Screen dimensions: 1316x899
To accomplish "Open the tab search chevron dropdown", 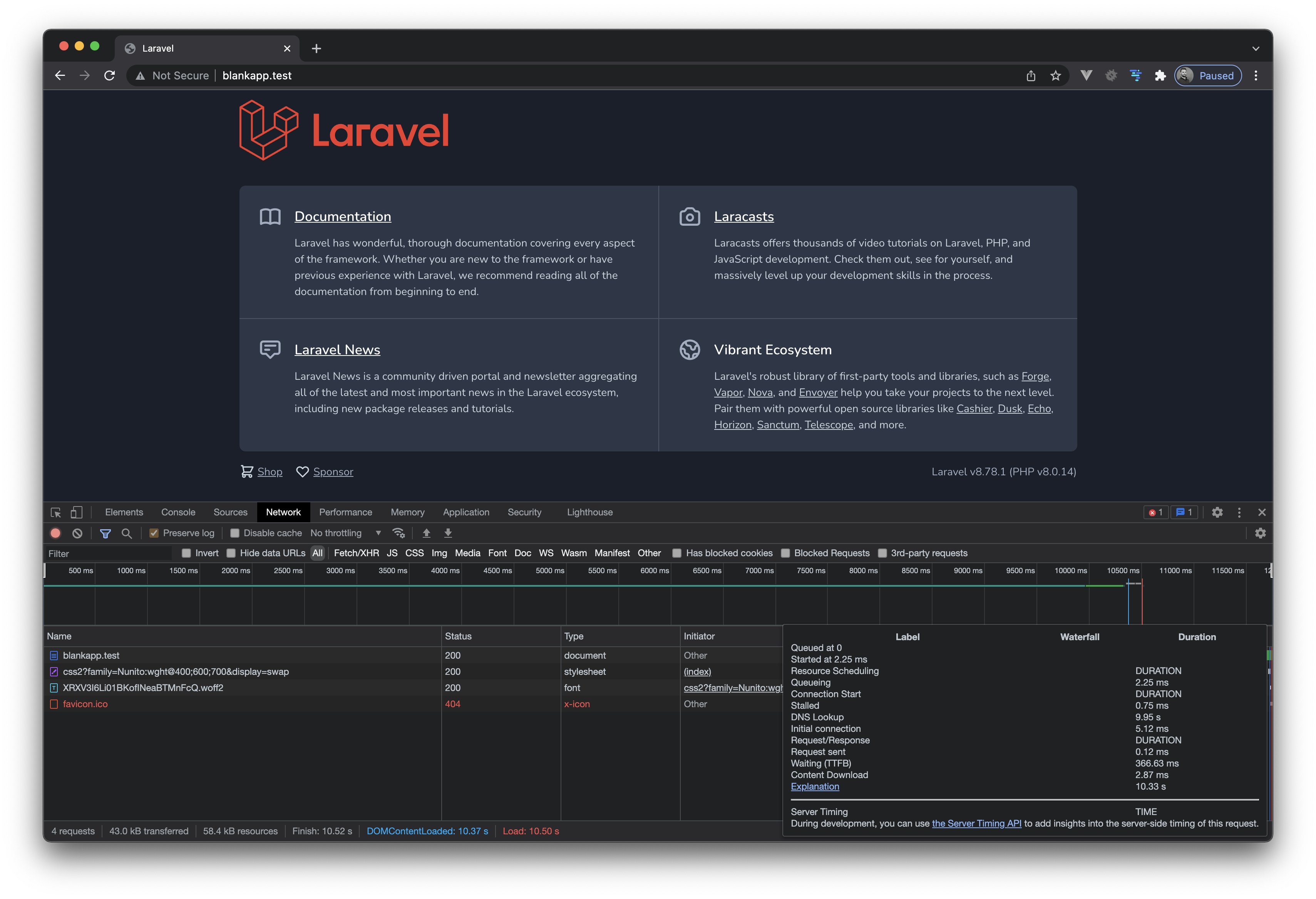I will (x=1256, y=49).
